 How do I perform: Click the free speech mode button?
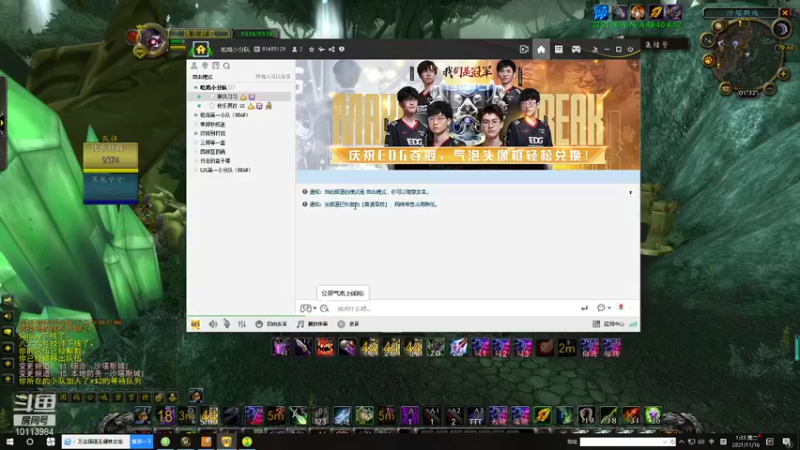[x=271, y=324]
